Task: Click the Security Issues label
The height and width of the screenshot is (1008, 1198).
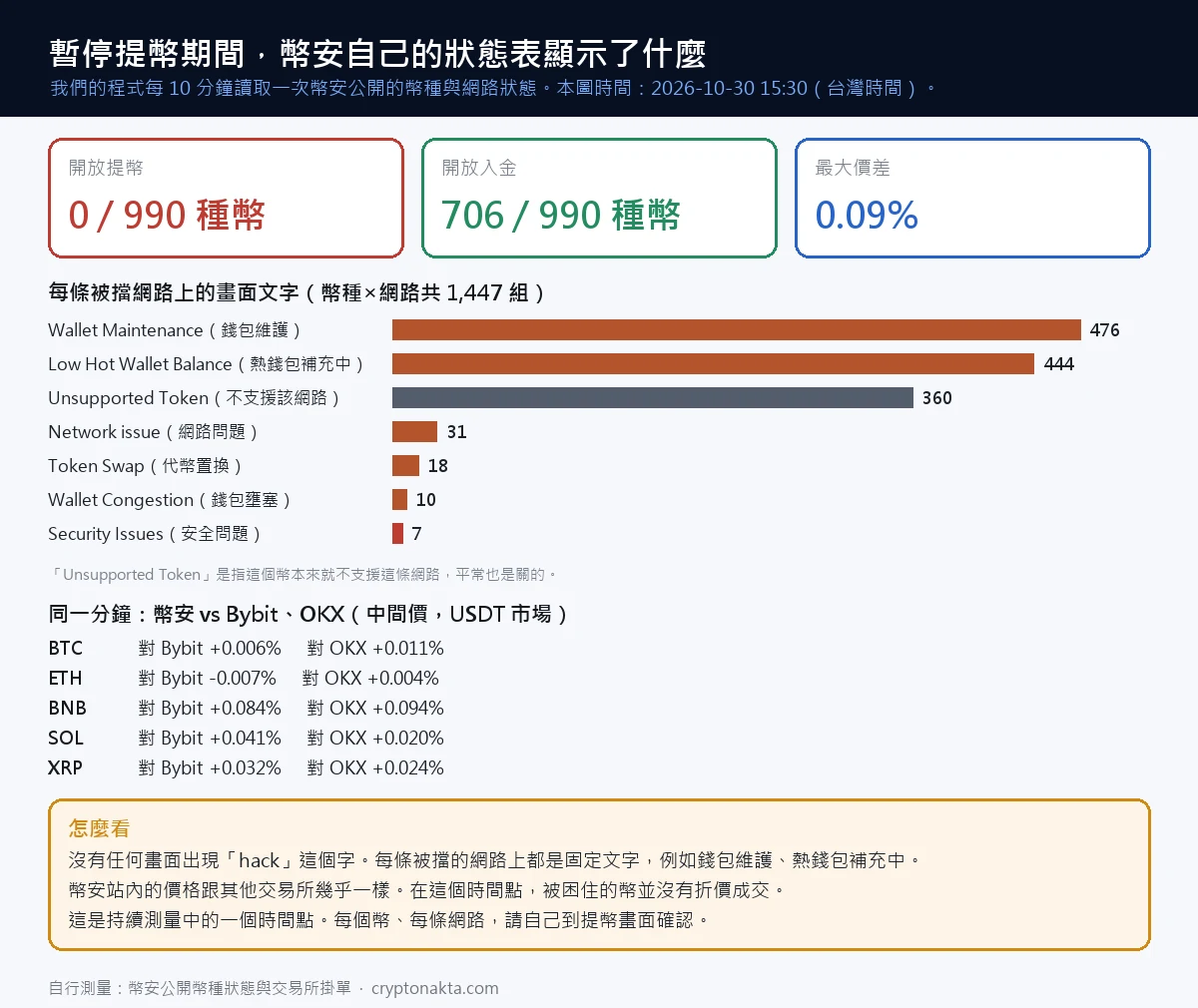Action: point(155,534)
